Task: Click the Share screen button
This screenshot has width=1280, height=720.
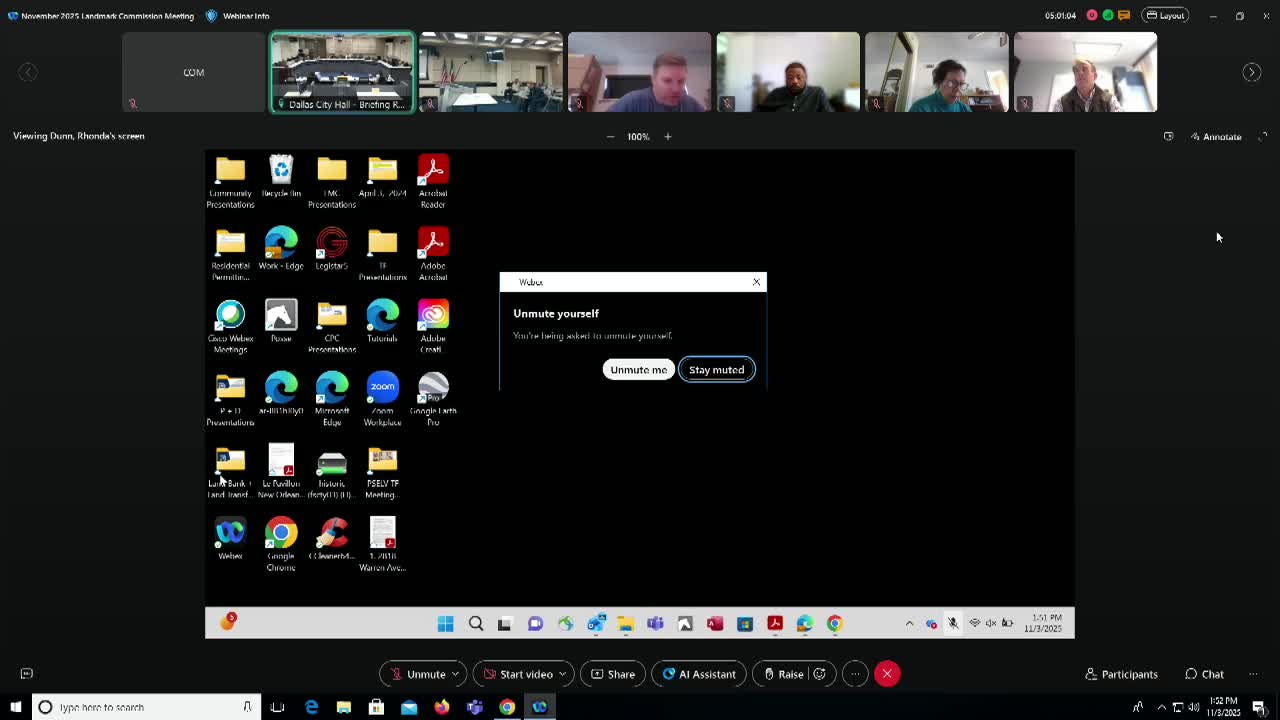Action: point(612,674)
